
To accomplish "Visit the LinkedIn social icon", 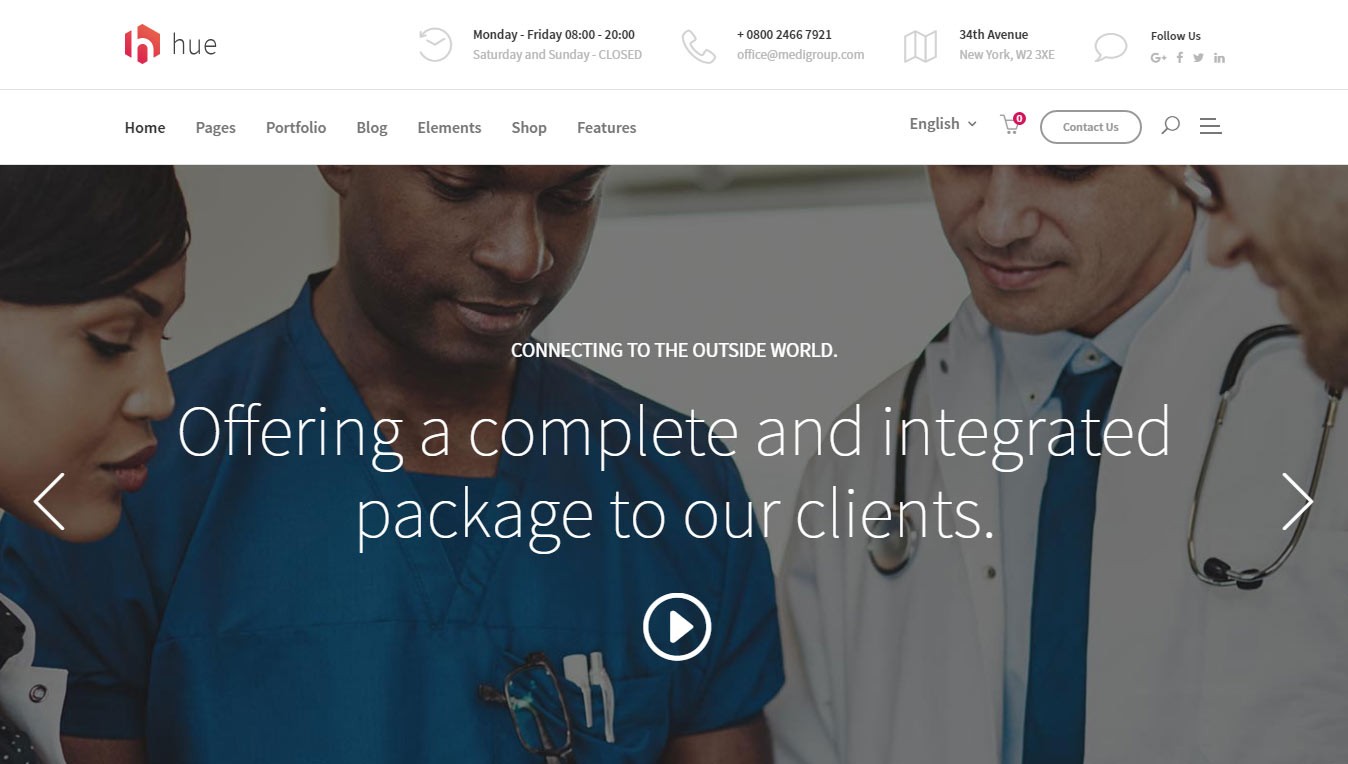I will click(x=1219, y=58).
